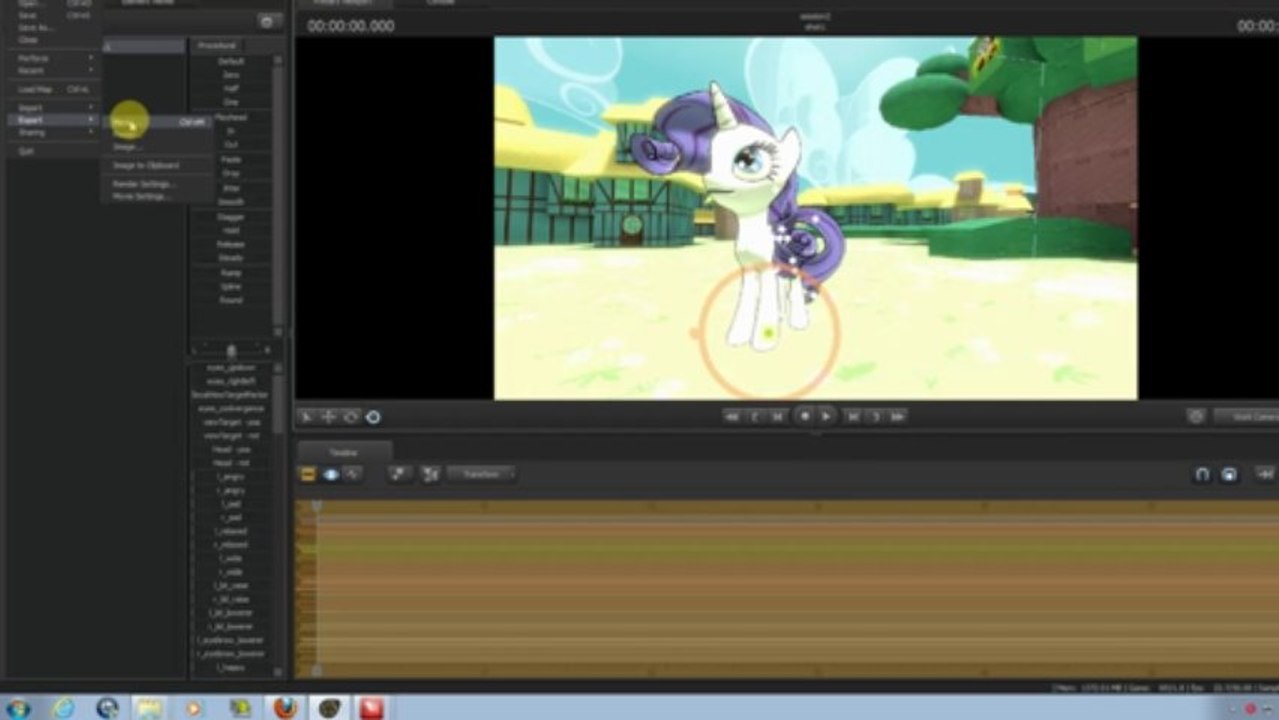Activate the move manipulator tool
The height and width of the screenshot is (720, 1279).
coord(329,417)
